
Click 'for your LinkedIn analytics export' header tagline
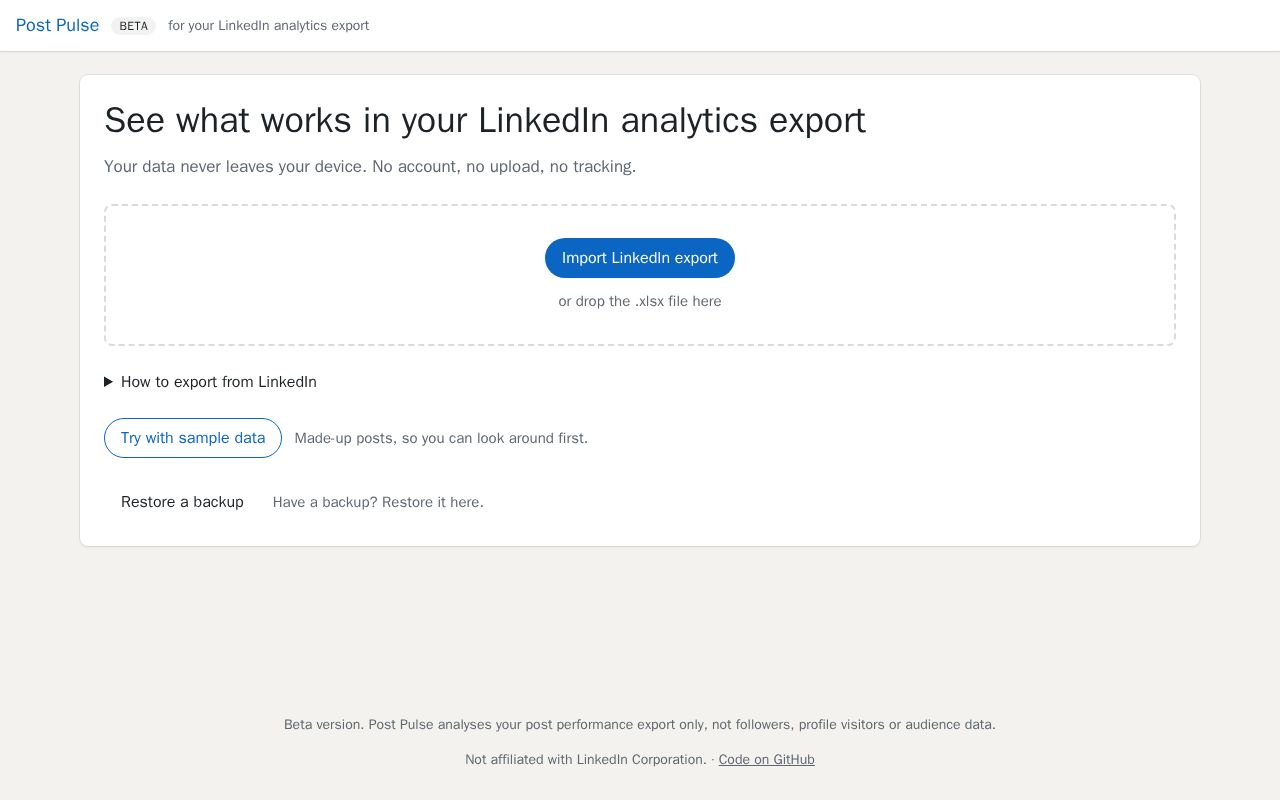(269, 26)
